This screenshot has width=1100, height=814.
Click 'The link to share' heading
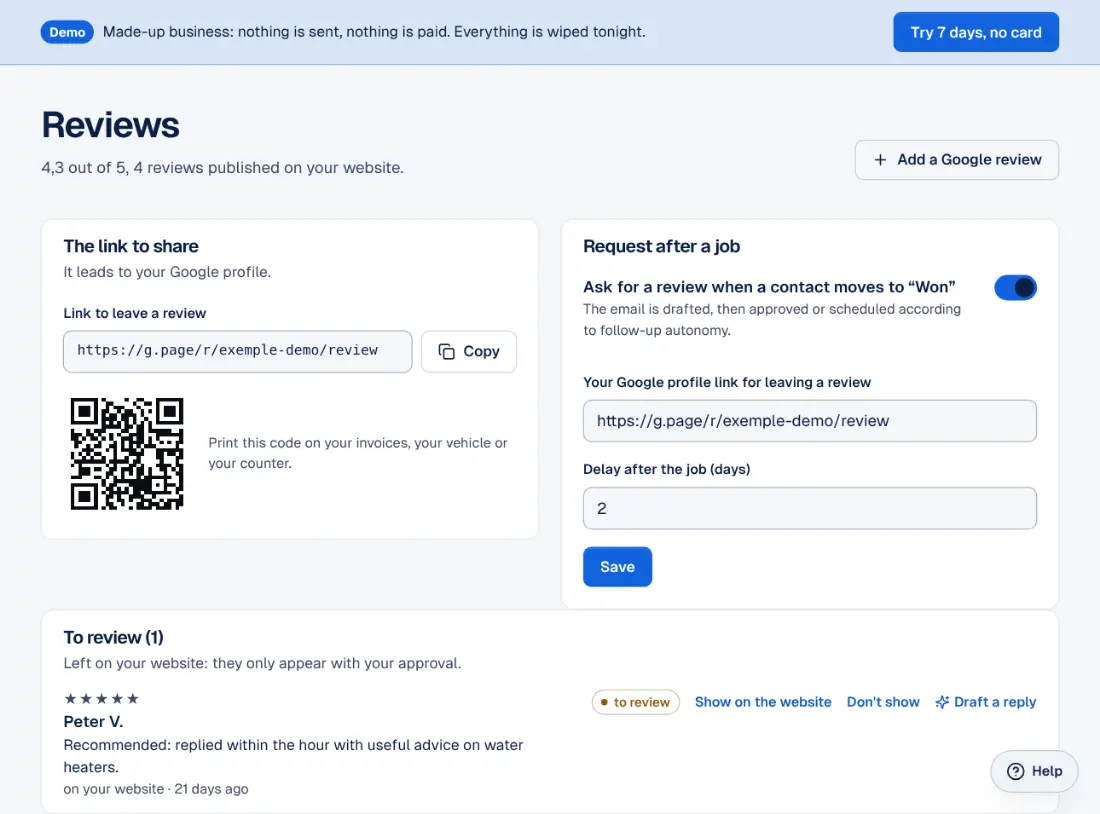131,246
